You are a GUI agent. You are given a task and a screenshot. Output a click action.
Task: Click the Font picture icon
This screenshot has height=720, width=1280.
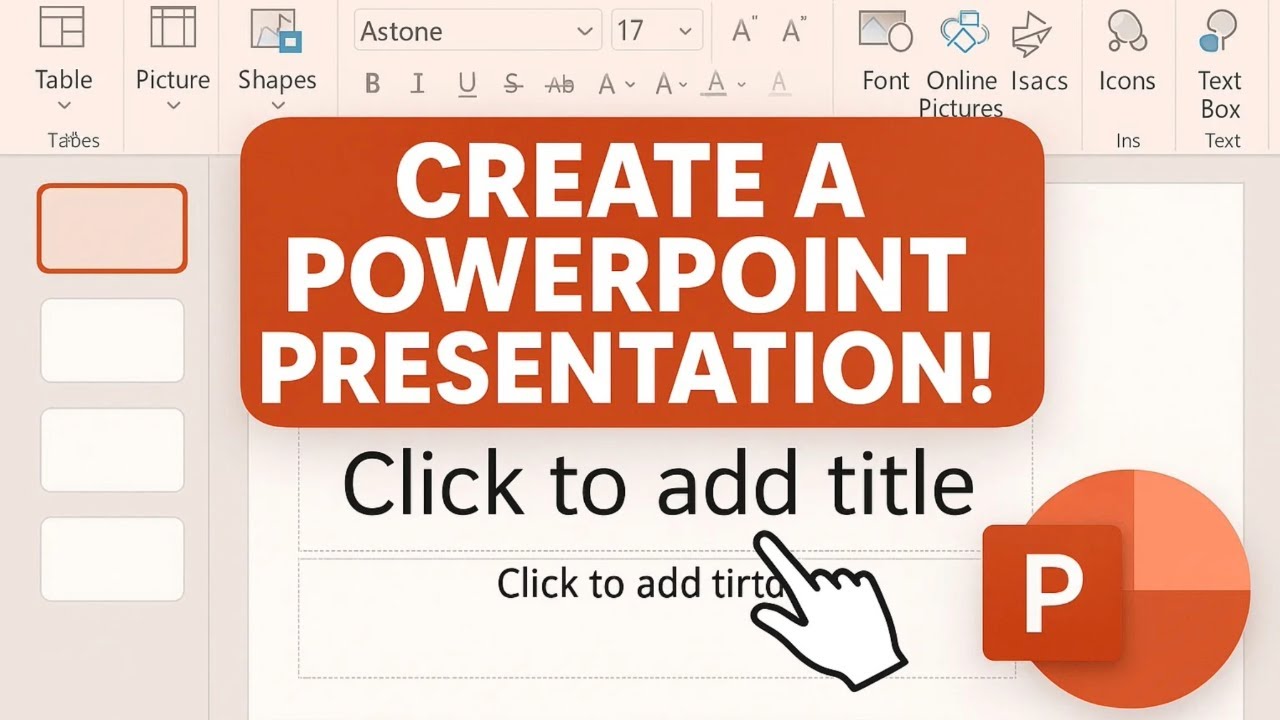[885, 31]
